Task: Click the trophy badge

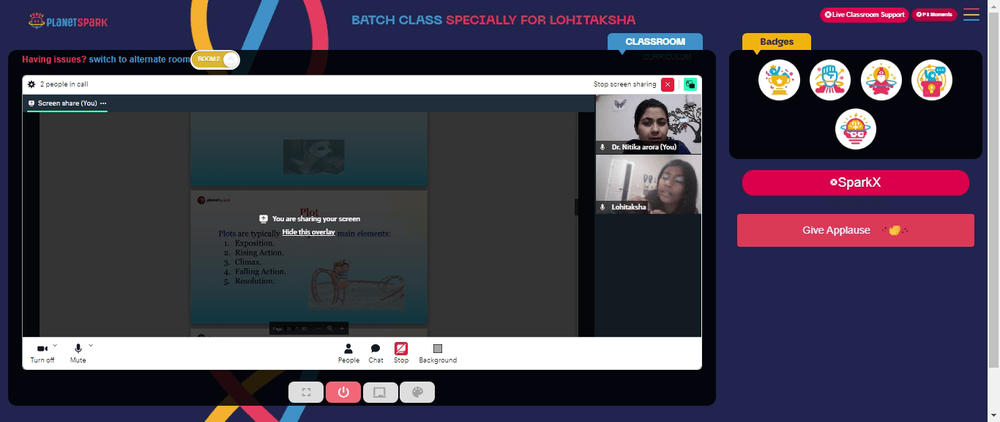Action: 779,80
